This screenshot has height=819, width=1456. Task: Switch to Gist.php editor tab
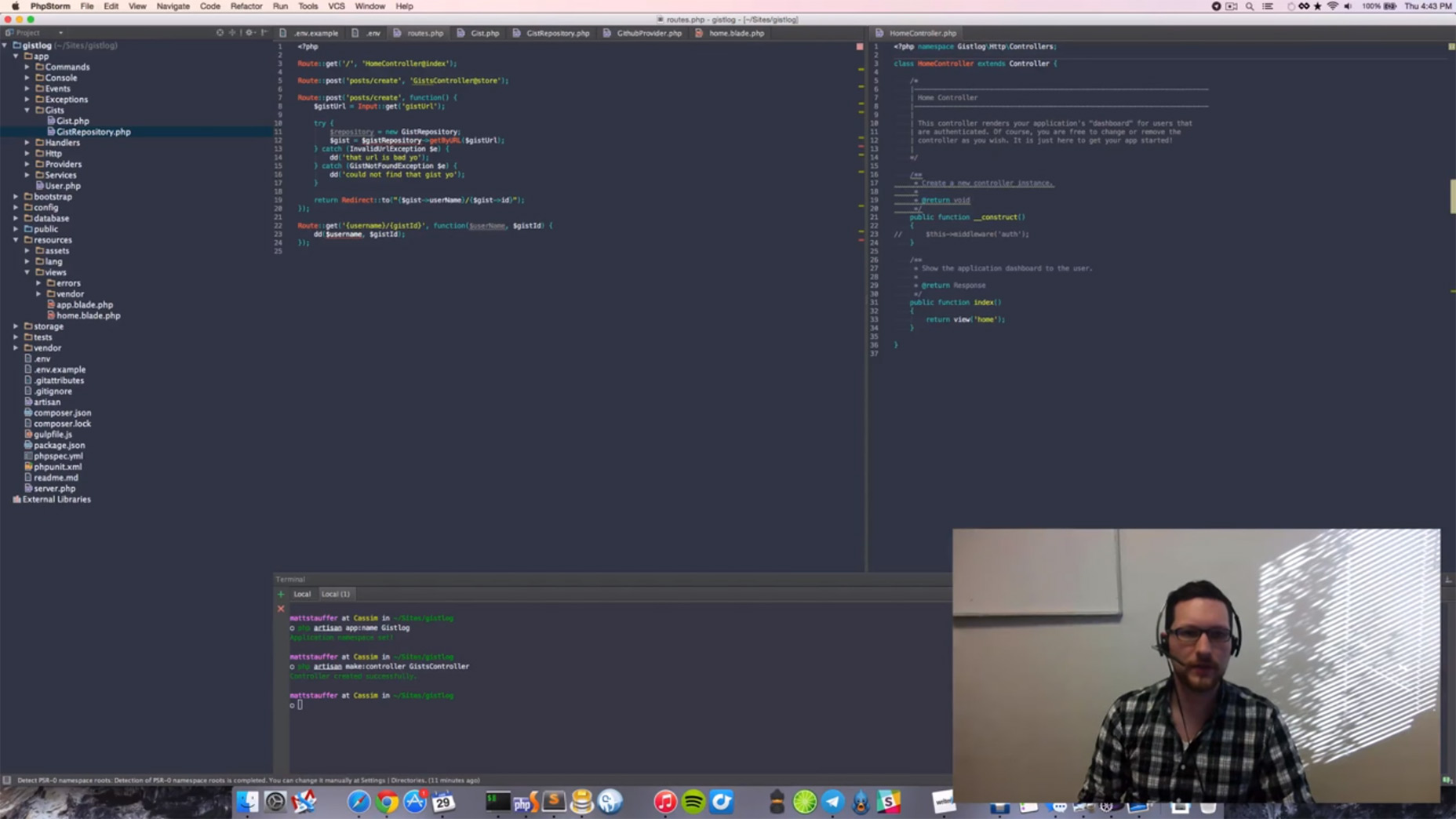(479, 33)
